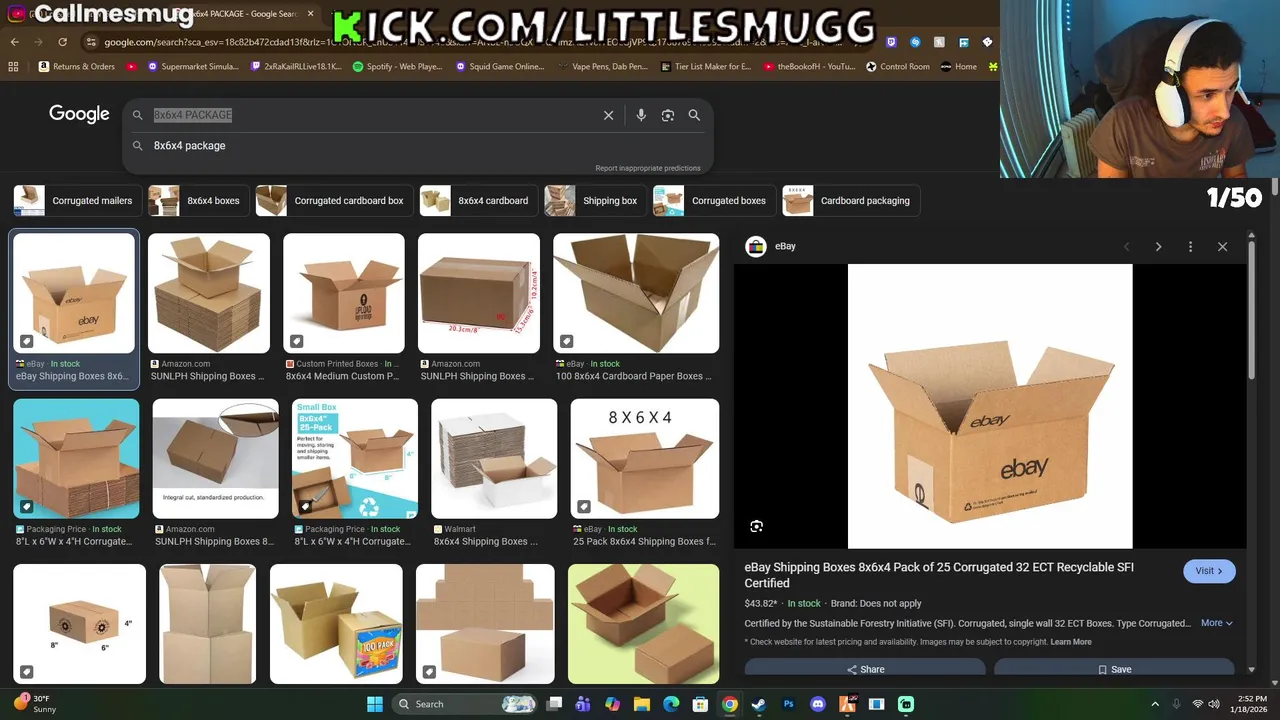The image size is (1280, 720).
Task: Open the clock showing 2:52 PM
Action: pyautogui.click(x=1250, y=704)
